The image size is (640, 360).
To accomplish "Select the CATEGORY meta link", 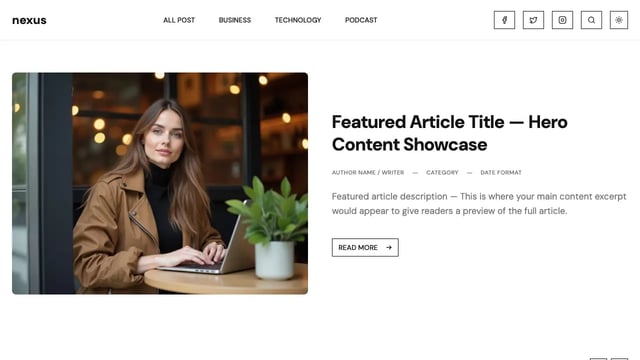I will coord(442,173).
